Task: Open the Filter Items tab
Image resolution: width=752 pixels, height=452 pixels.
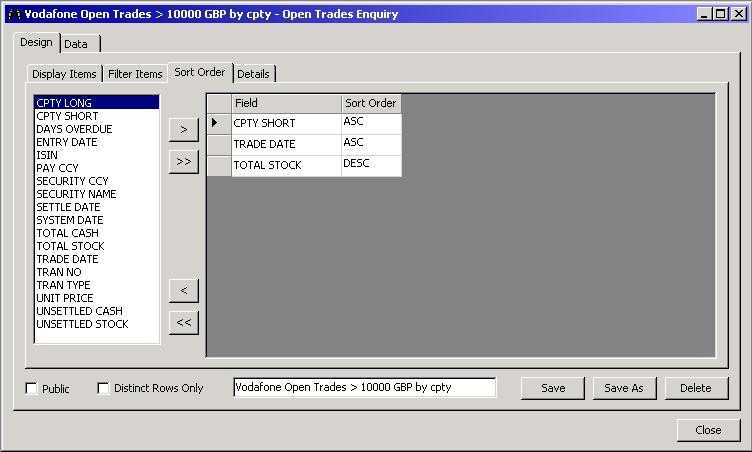Action: [135, 74]
